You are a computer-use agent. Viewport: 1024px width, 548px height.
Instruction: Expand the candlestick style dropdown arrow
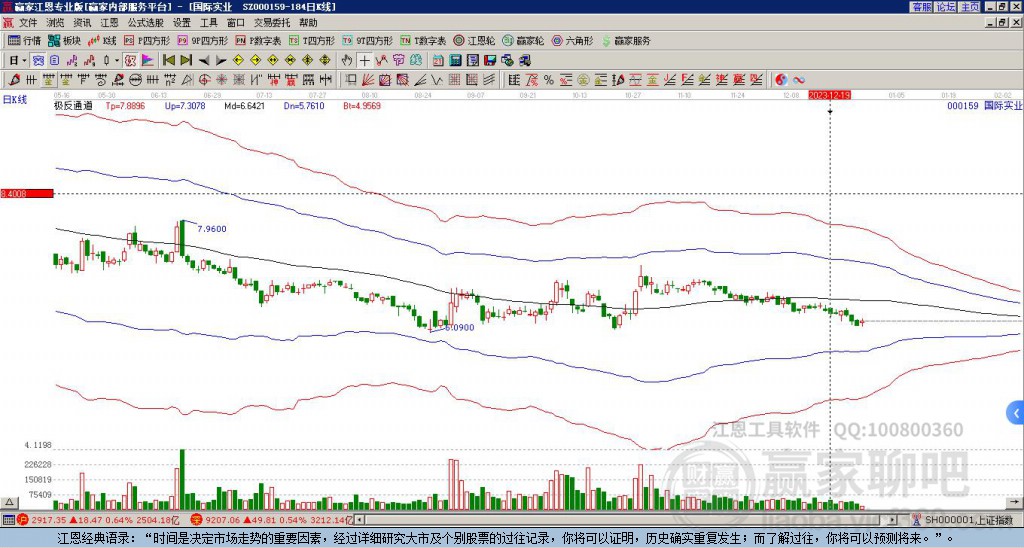pos(117,61)
